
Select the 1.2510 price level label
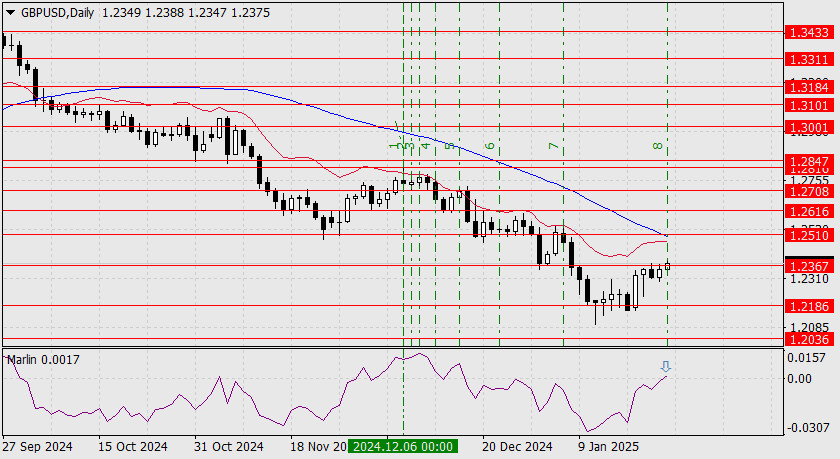(x=809, y=235)
